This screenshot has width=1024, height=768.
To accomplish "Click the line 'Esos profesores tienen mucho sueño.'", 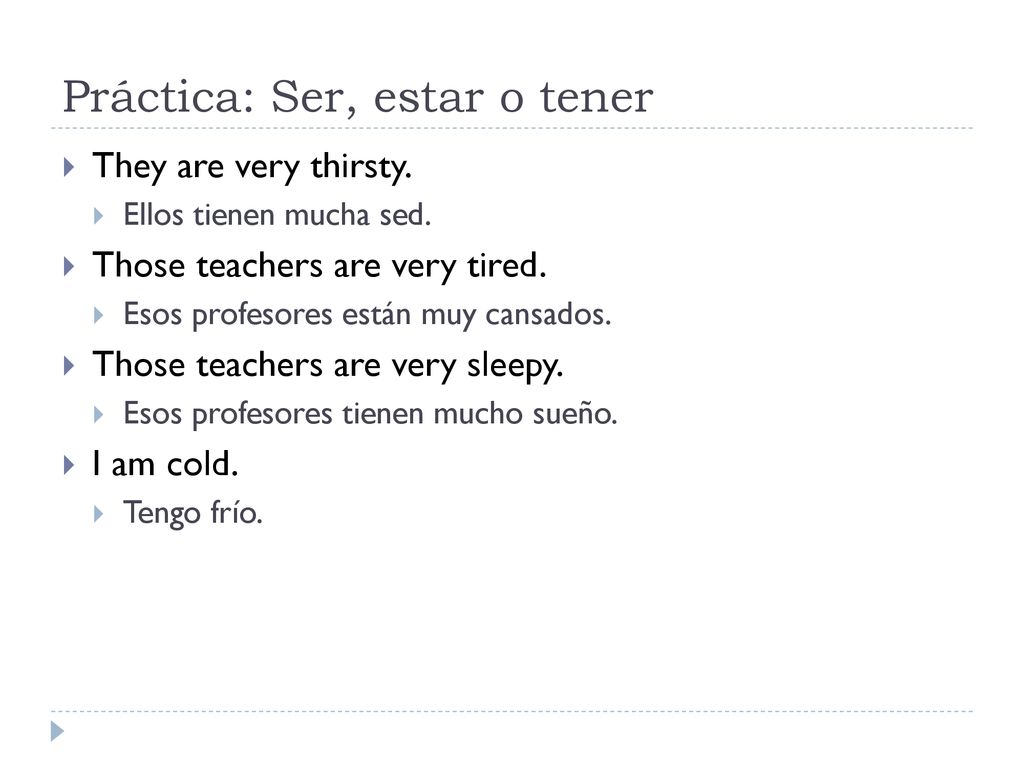I will [370, 415].
